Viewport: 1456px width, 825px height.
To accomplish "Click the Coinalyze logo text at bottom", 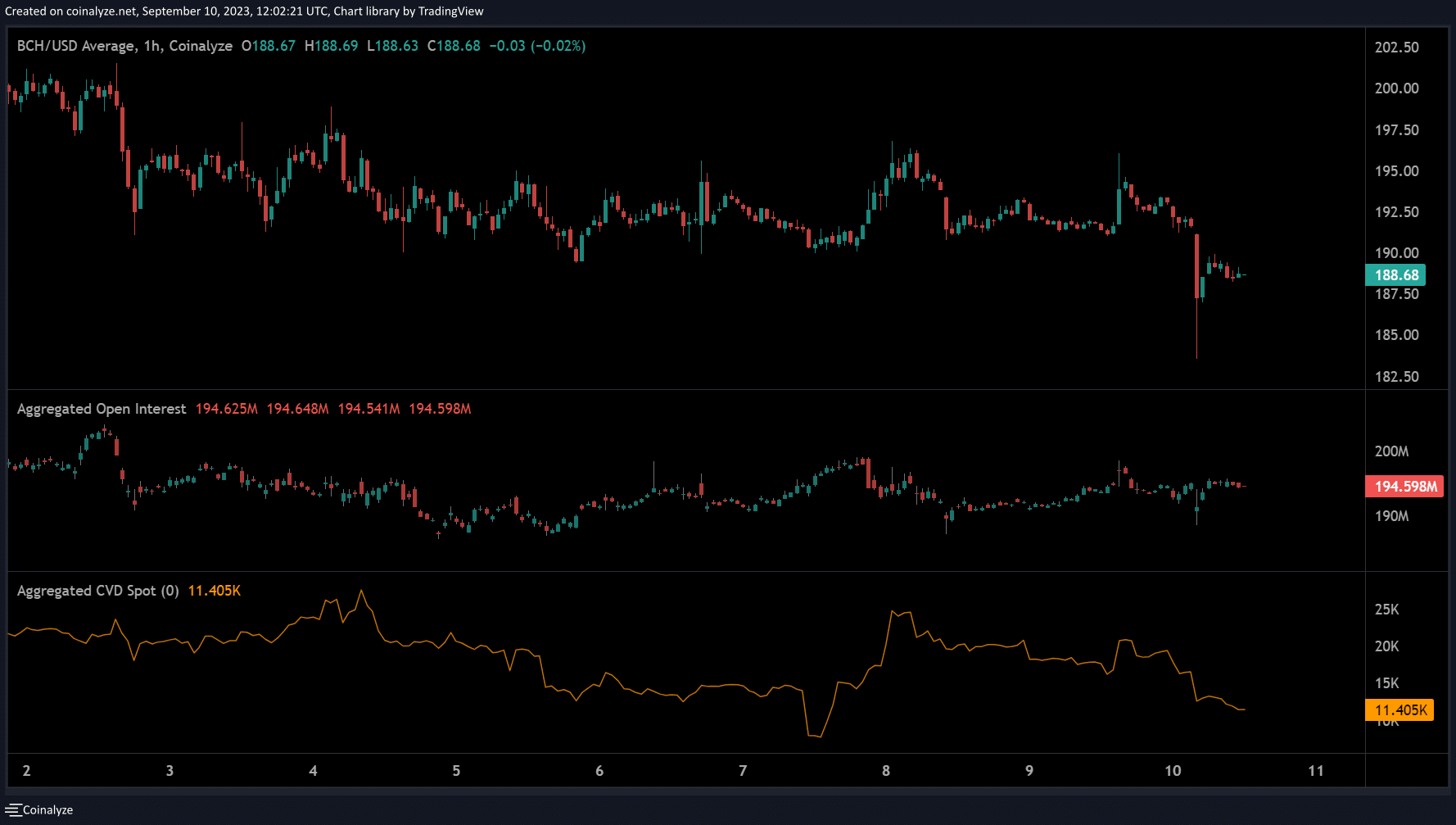I will 47,809.
